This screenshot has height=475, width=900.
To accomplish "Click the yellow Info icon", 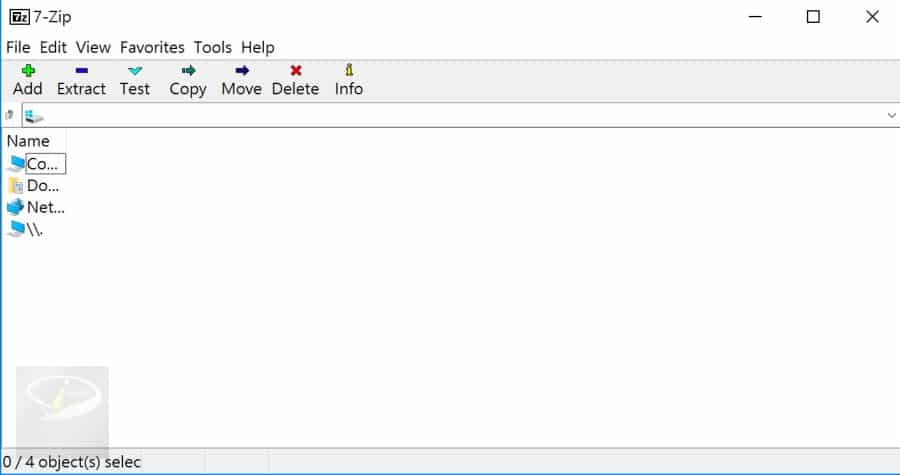I will pyautogui.click(x=349, y=70).
